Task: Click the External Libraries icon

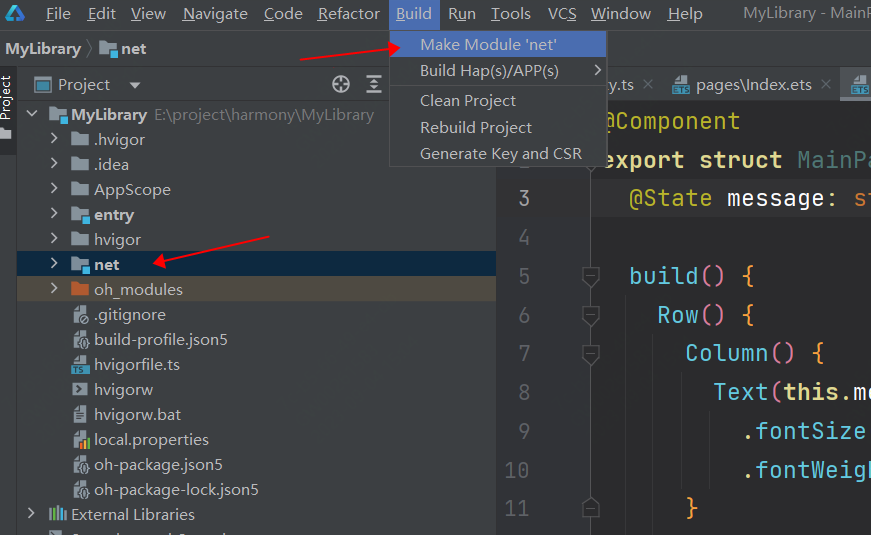Action: pos(58,515)
